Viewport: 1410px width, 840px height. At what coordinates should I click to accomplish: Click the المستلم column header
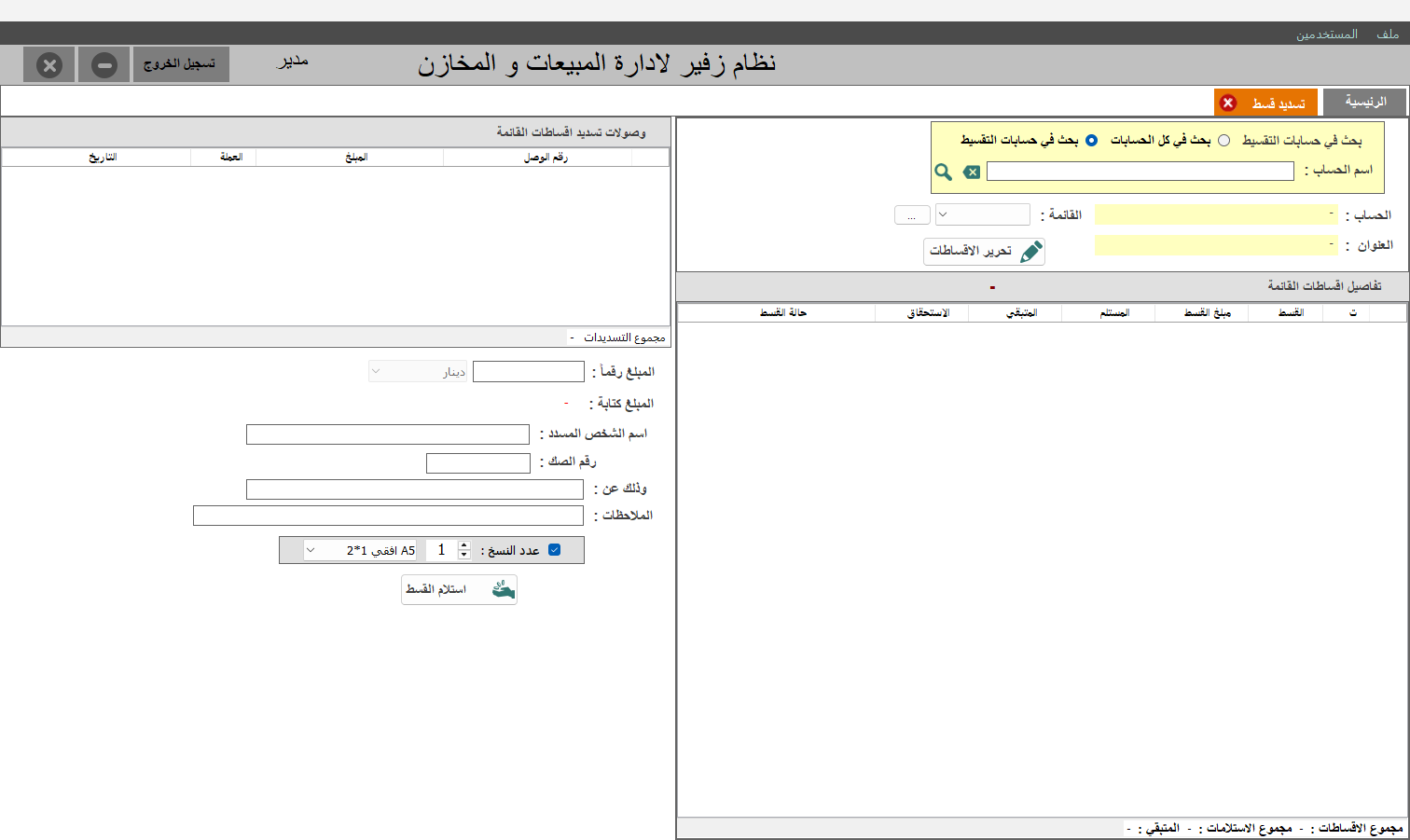[1114, 313]
